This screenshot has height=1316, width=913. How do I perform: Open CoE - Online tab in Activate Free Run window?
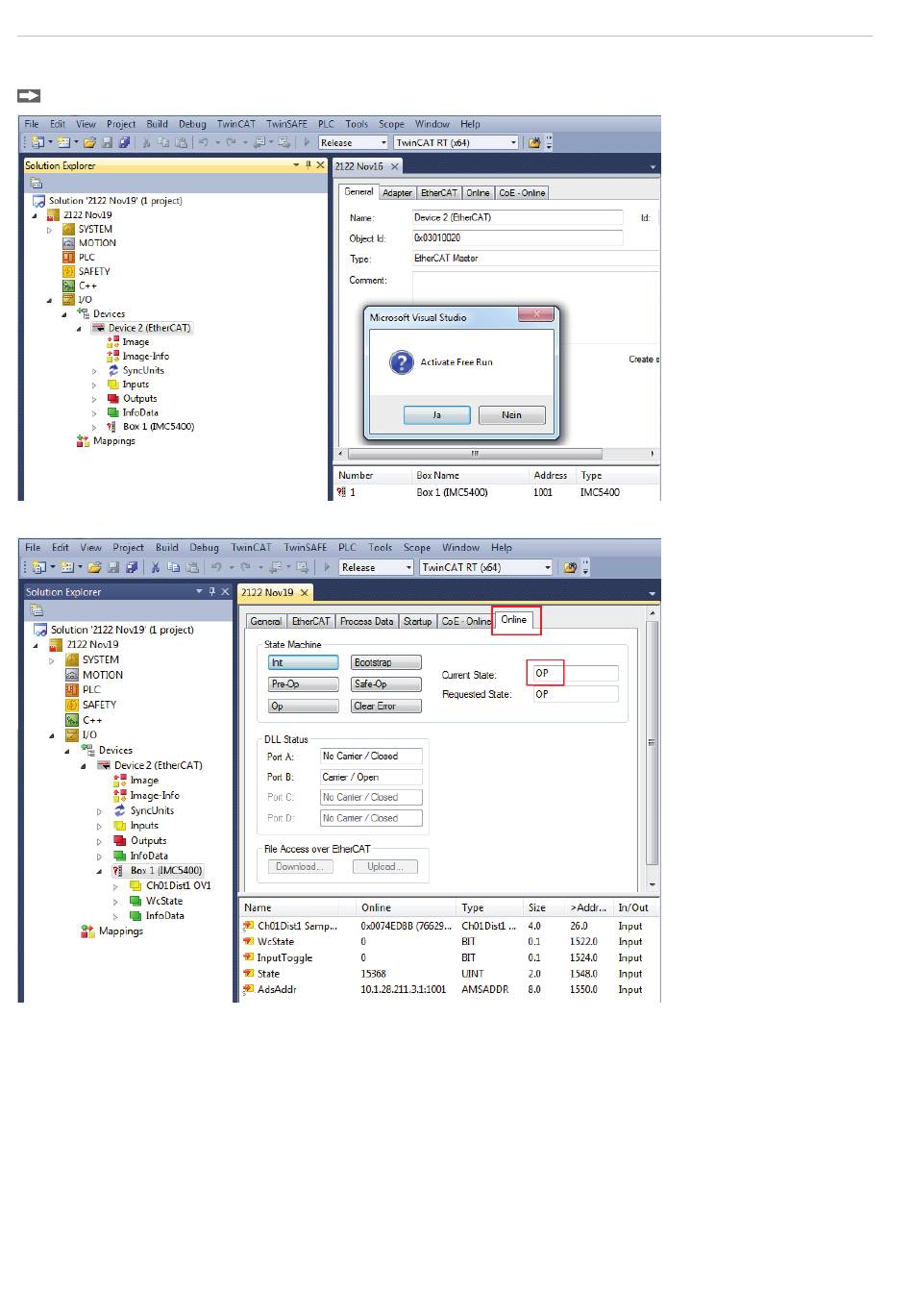[x=522, y=193]
